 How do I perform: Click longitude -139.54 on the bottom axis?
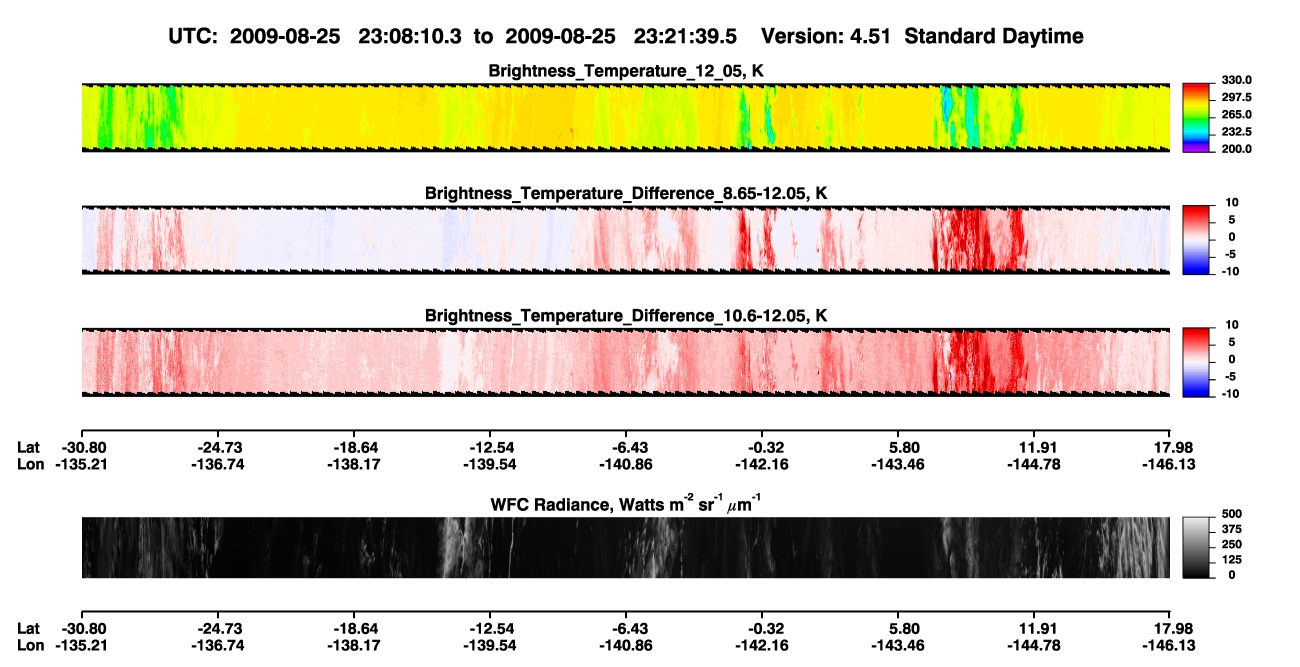489,646
